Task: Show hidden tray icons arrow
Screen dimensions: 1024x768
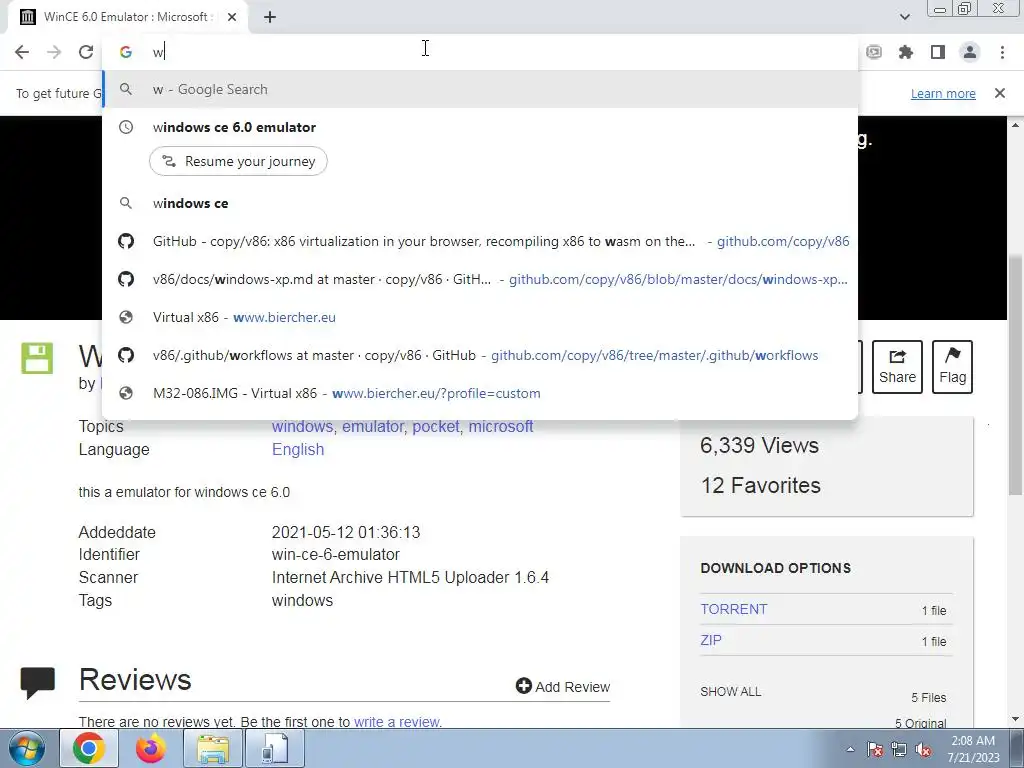Action: click(x=850, y=749)
